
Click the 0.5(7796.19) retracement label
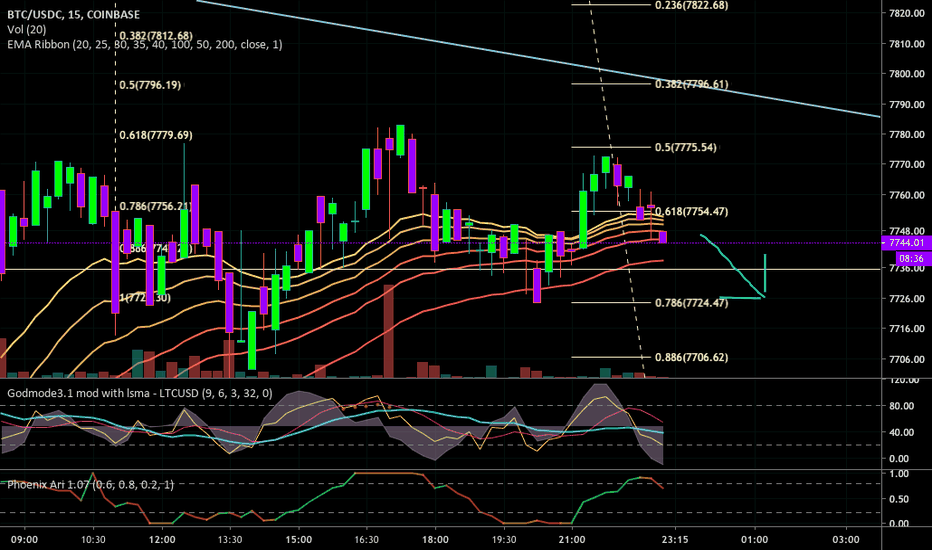pos(150,85)
